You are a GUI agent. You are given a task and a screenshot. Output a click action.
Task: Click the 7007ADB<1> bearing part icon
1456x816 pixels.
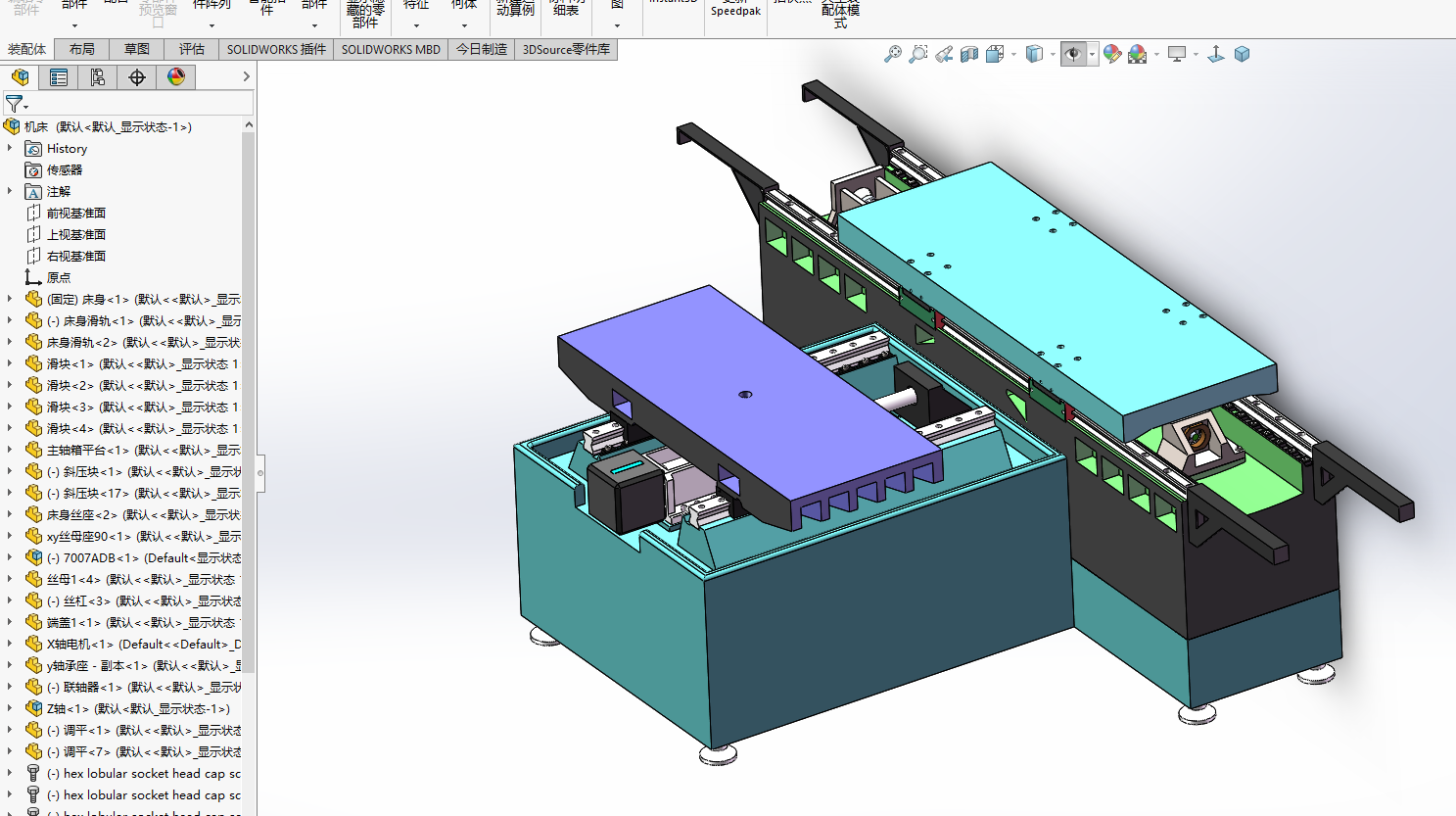[x=33, y=558]
